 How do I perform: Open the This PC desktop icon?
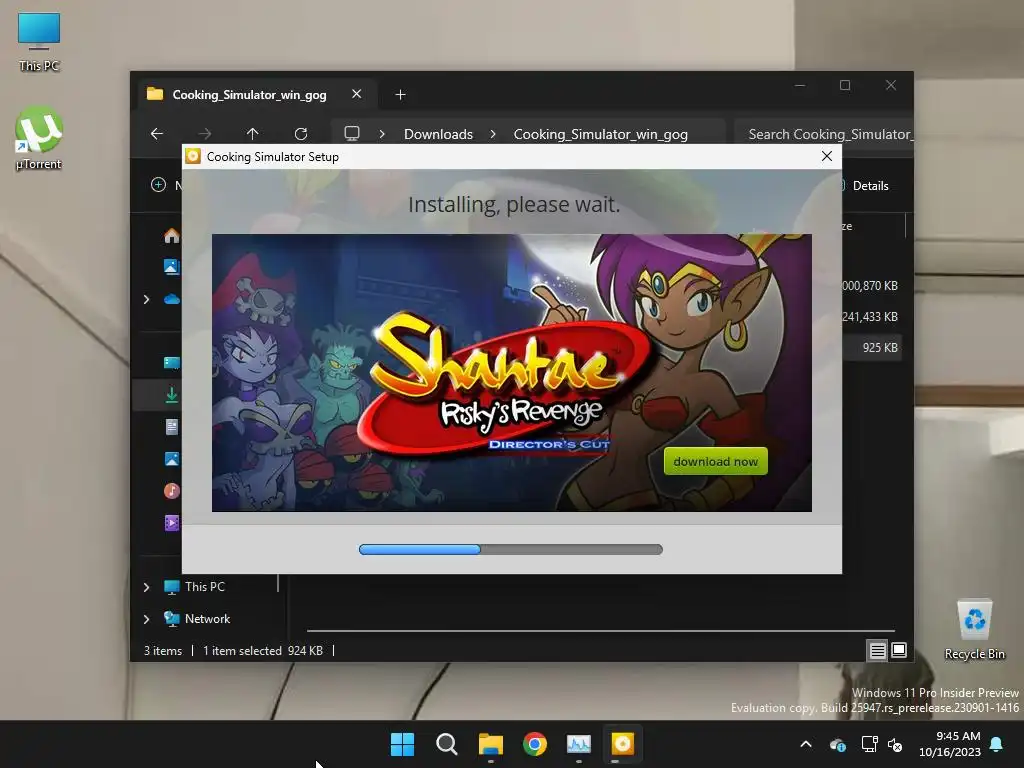(x=39, y=42)
